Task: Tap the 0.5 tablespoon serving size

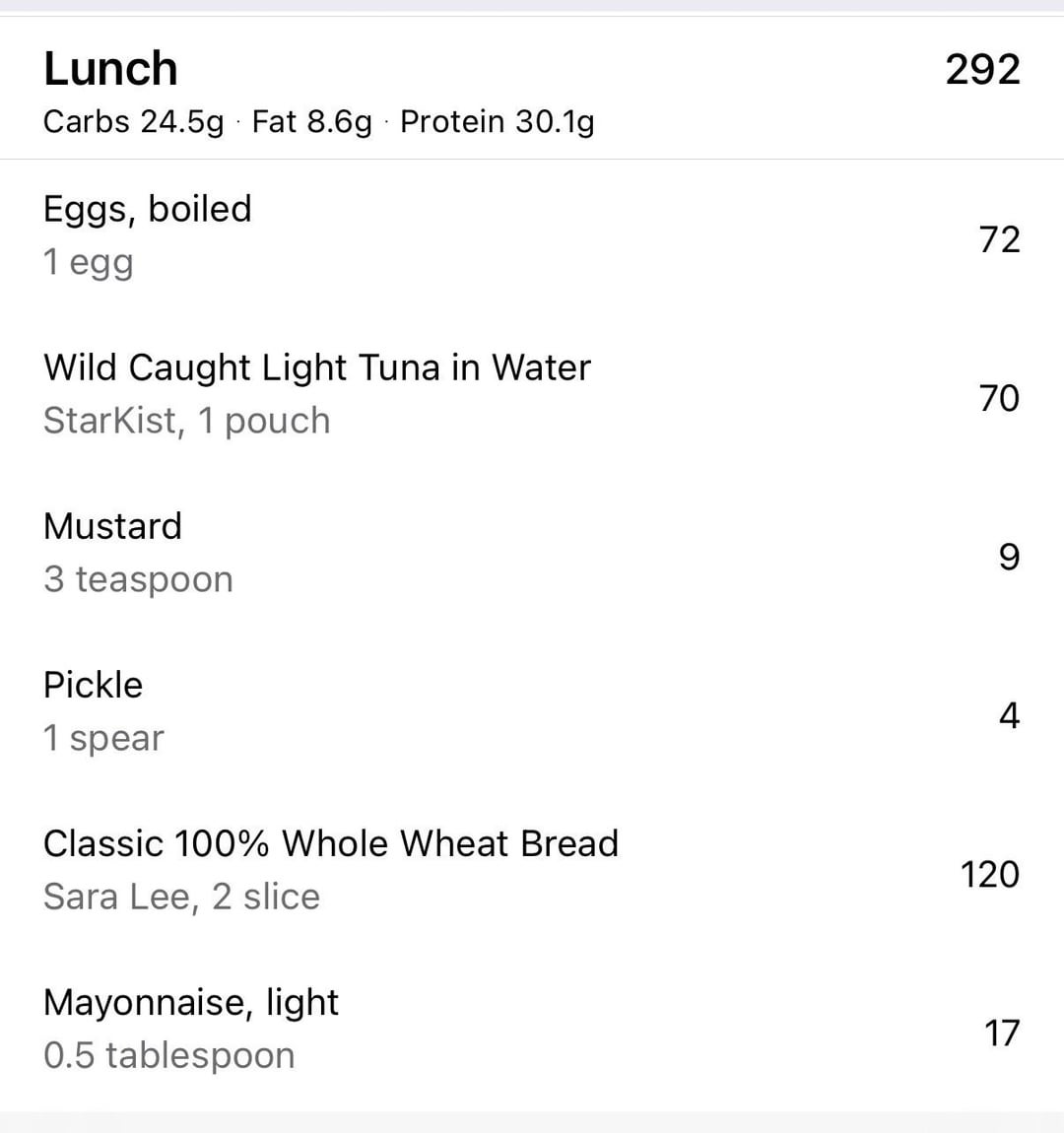Action: (169, 1055)
